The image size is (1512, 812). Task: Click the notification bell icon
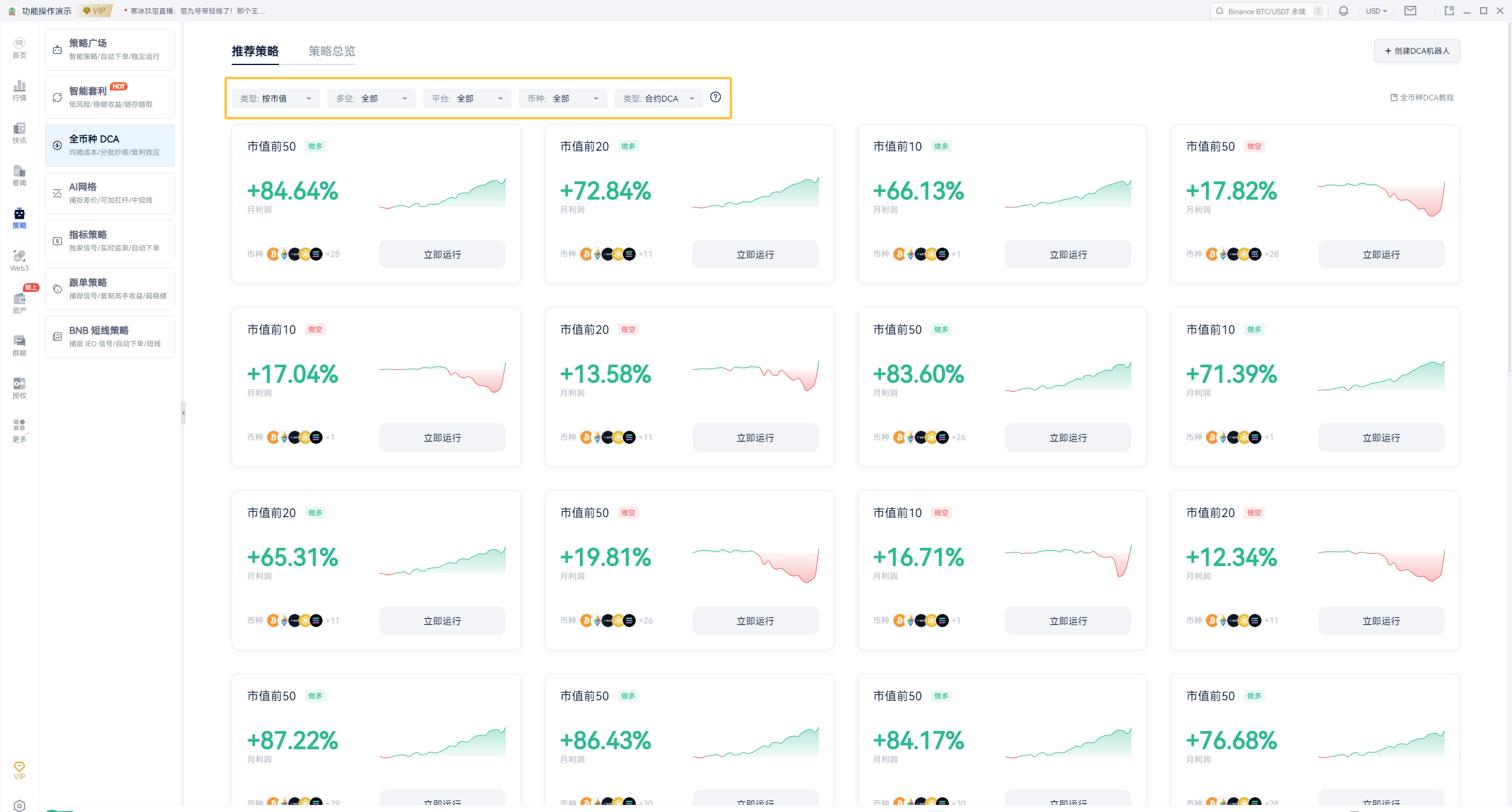(x=1343, y=11)
